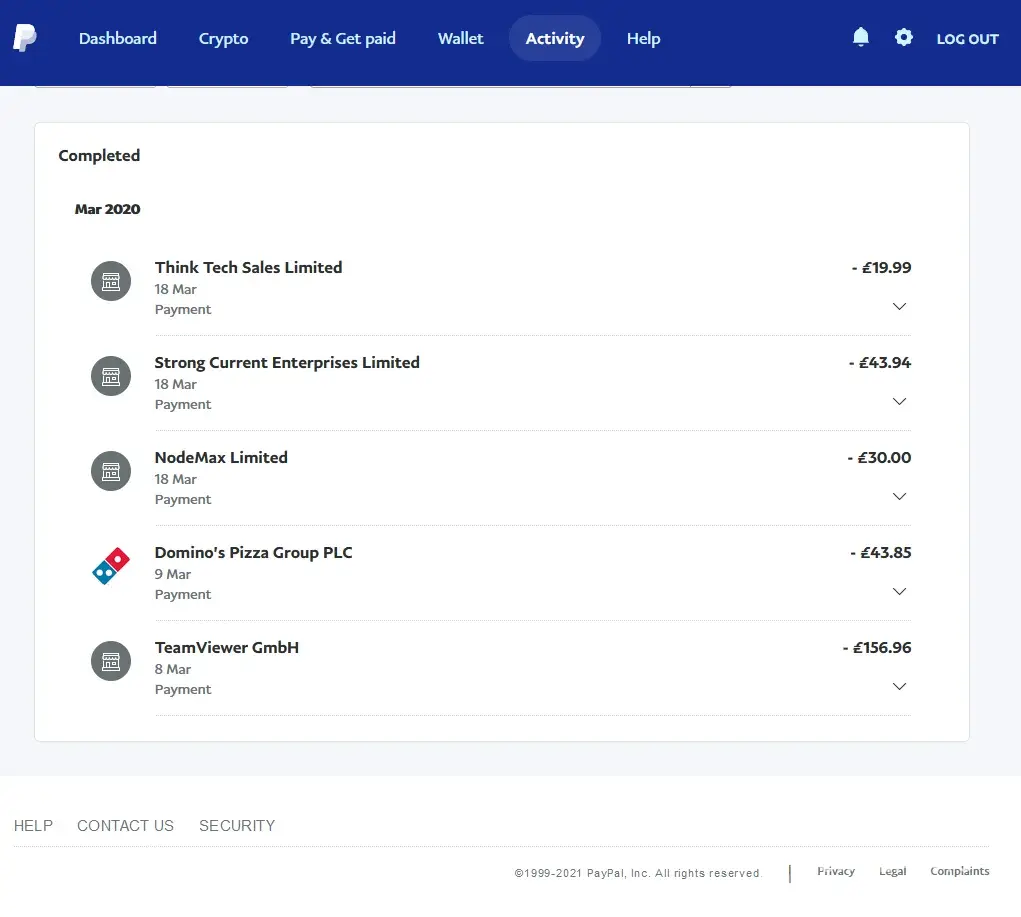Click the Strong Current Enterprises store icon

click(x=111, y=376)
